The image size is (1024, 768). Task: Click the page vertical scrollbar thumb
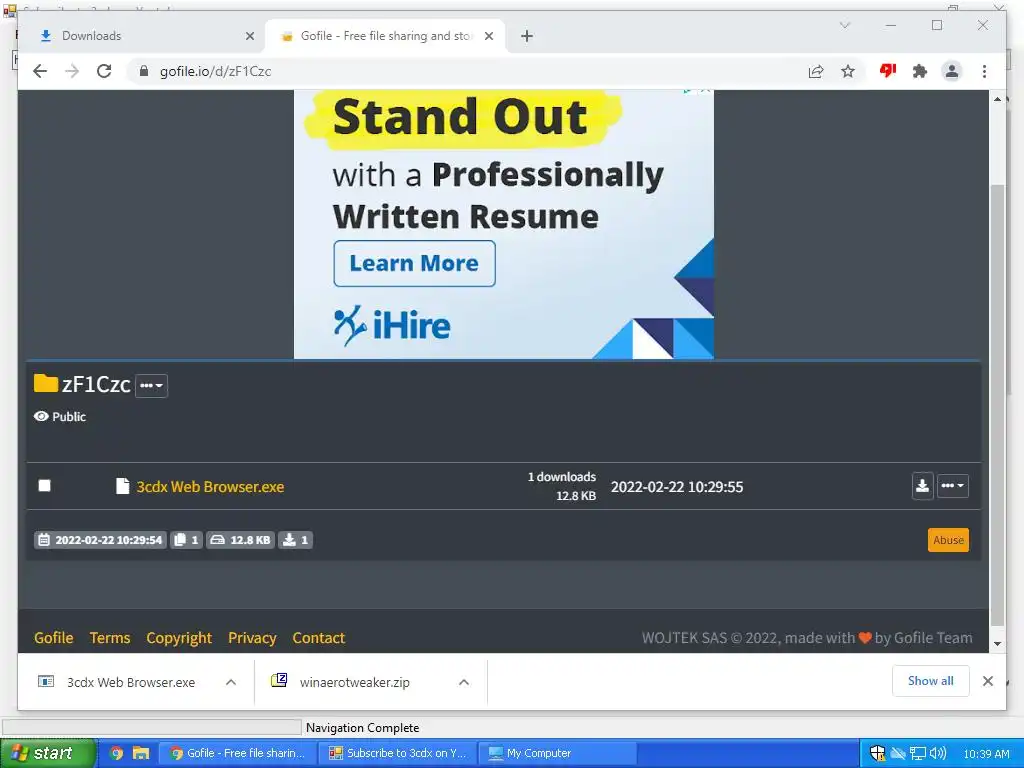pyautogui.click(x=997, y=405)
